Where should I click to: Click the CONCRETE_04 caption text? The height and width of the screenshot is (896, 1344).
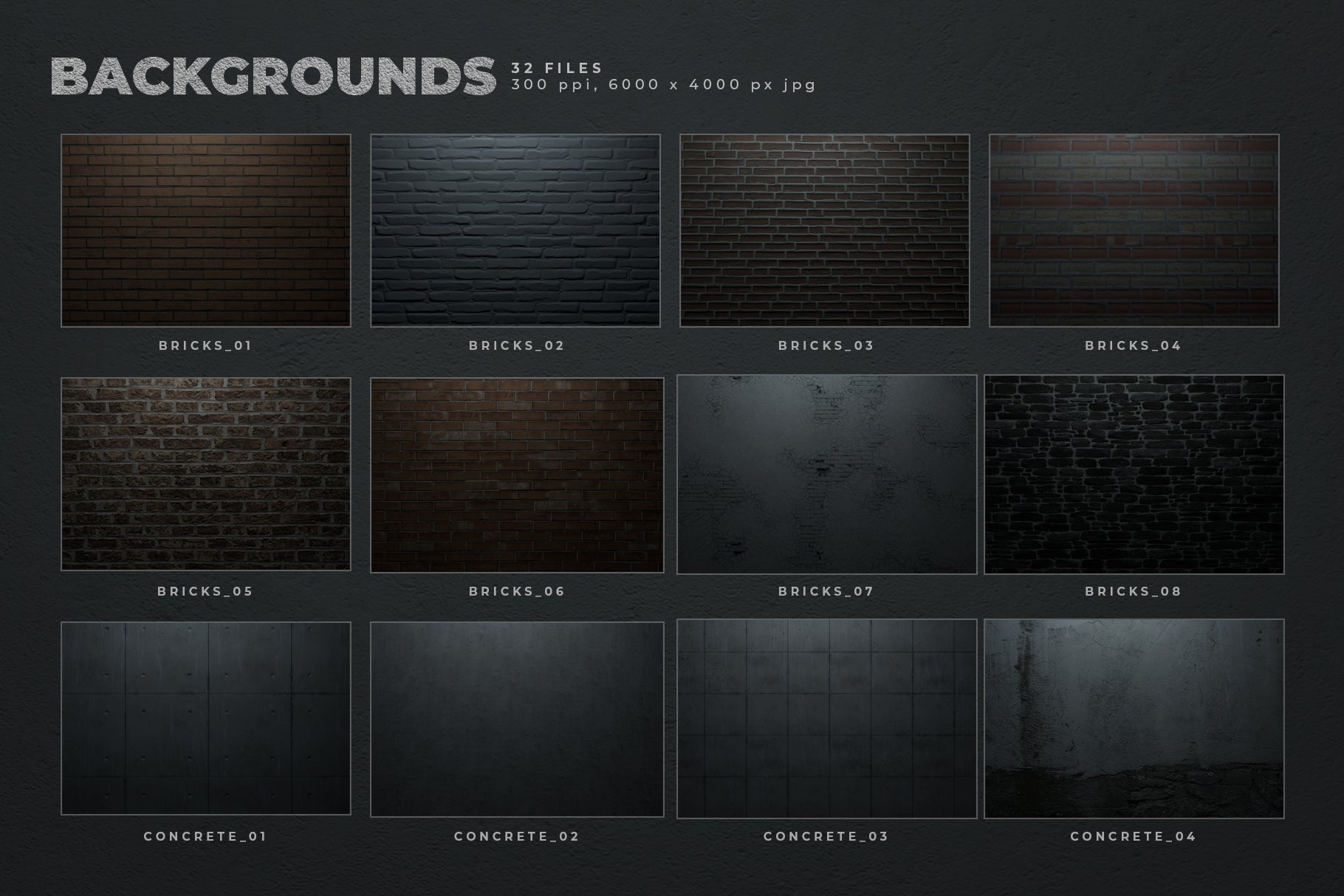1133,836
